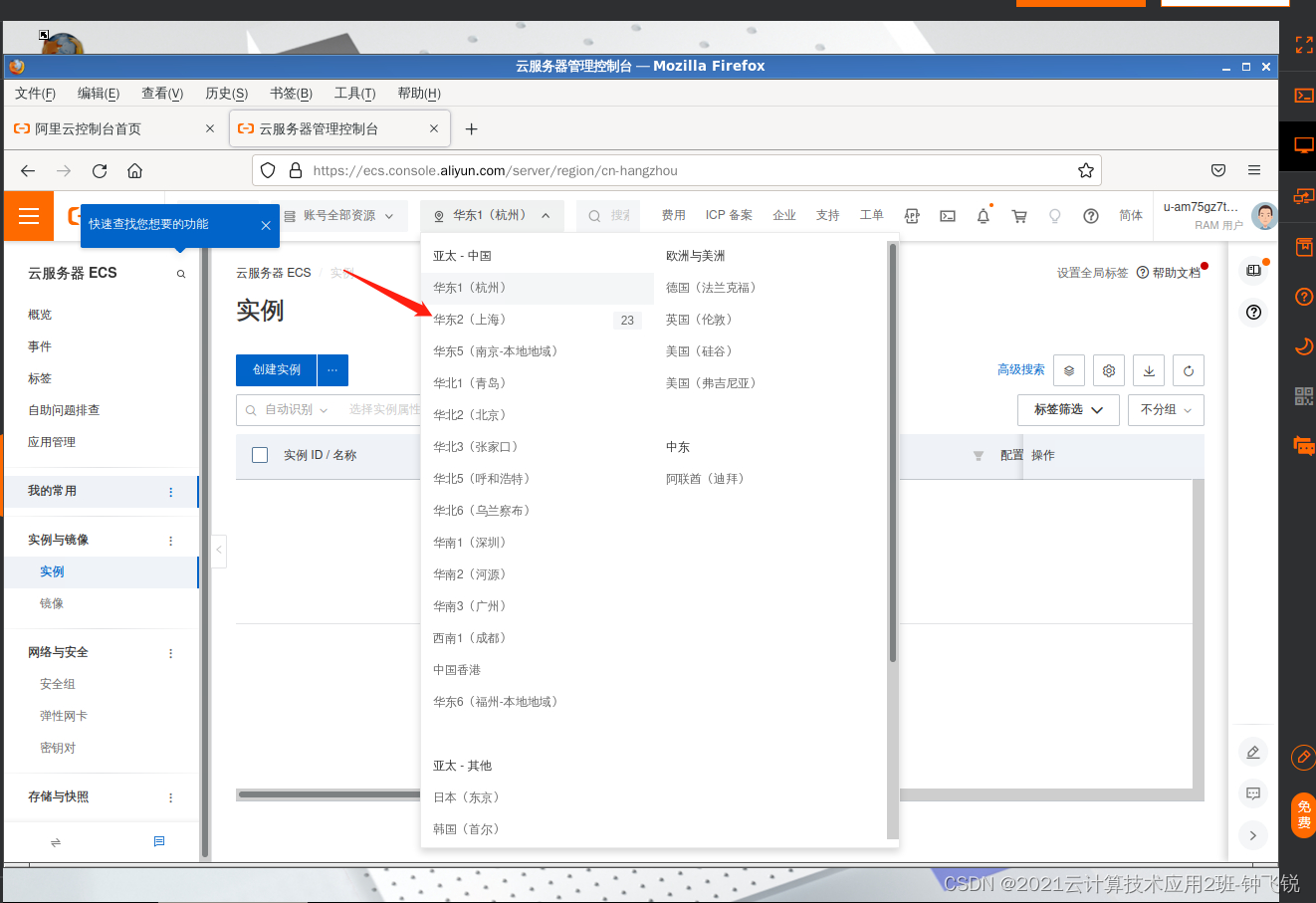The image size is (1316, 903).
Task: Open the Cloud Shell terminal icon
Action: click(x=948, y=216)
